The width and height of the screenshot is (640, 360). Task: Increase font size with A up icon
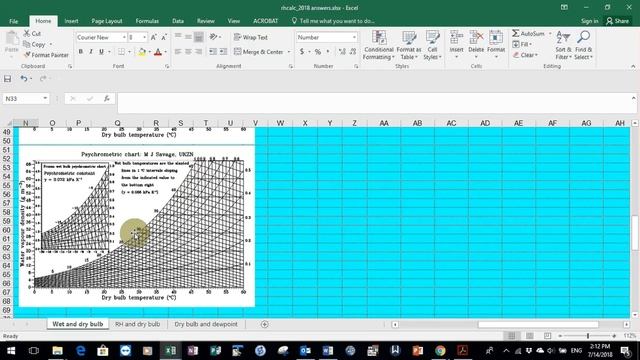tap(153, 37)
